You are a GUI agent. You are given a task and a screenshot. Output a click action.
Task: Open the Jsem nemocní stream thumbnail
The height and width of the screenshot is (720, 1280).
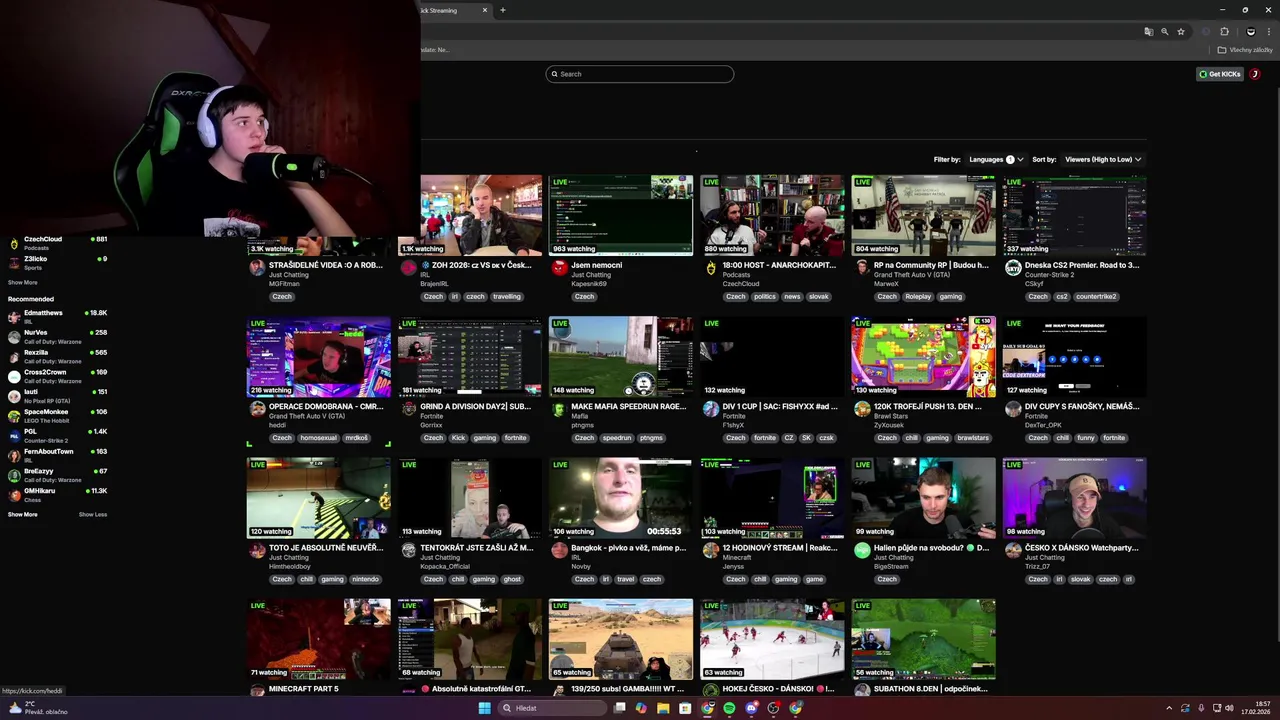coord(621,215)
